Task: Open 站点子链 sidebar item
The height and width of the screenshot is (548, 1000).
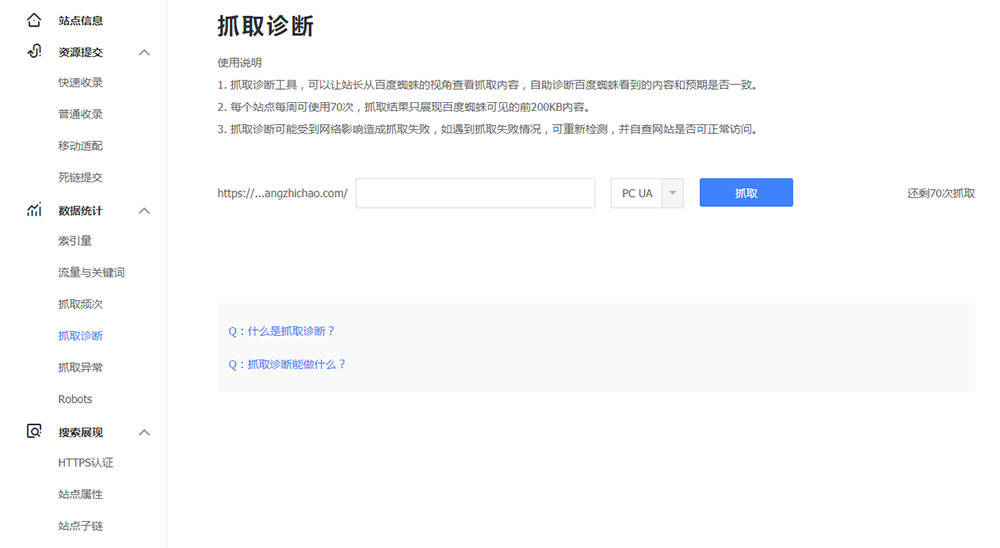Action: [80, 526]
